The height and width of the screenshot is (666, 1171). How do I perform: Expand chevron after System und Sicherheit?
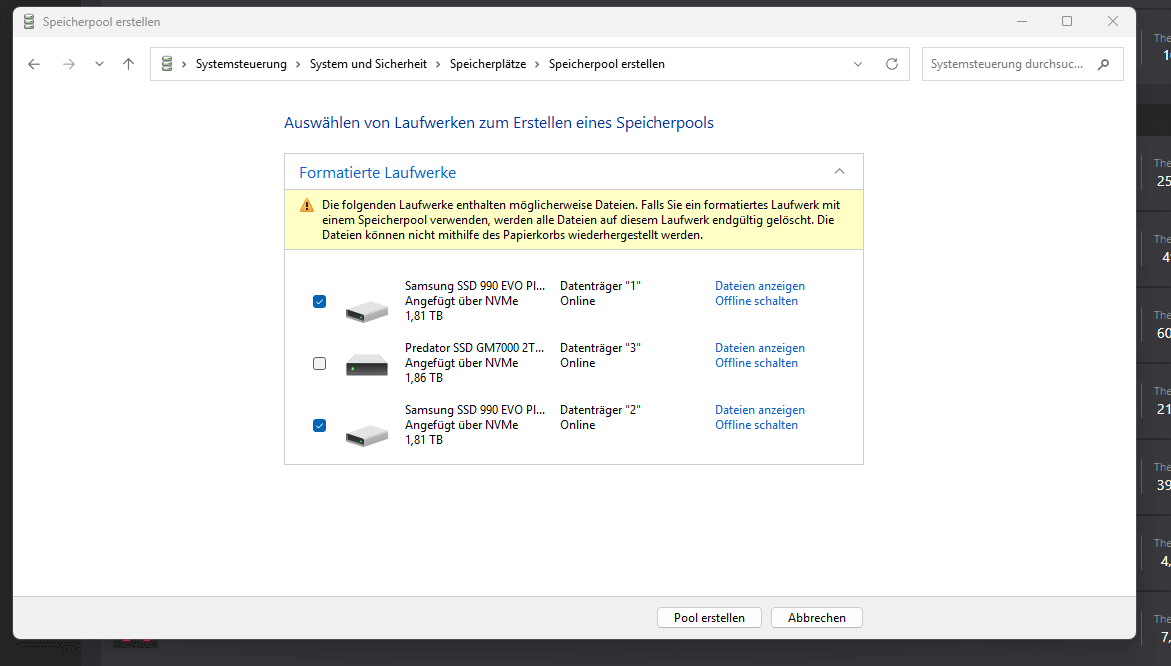[438, 64]
